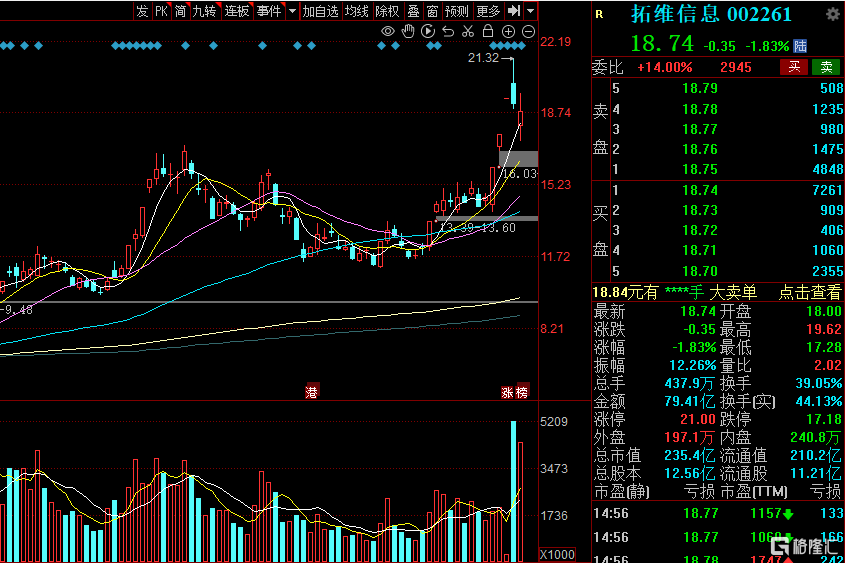Select the scissors cut tool
845x563 pixels.
point(468,31)
